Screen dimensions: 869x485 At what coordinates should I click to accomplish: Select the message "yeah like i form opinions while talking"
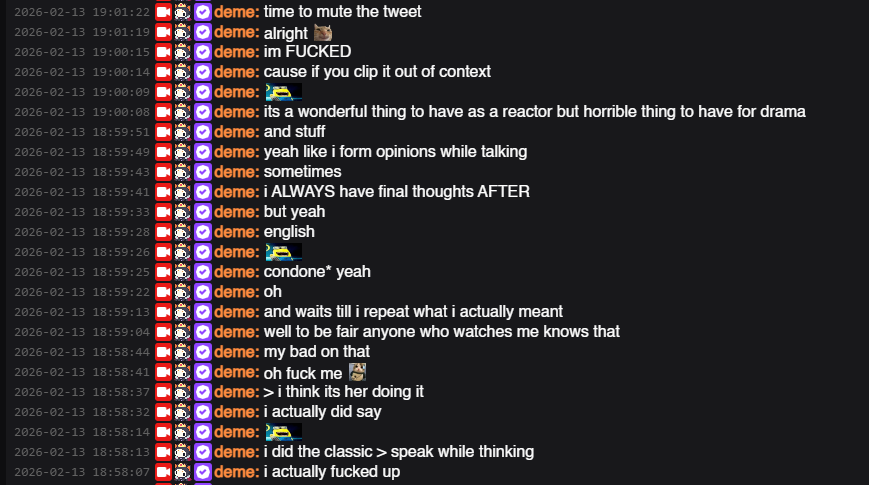(395, 152)
